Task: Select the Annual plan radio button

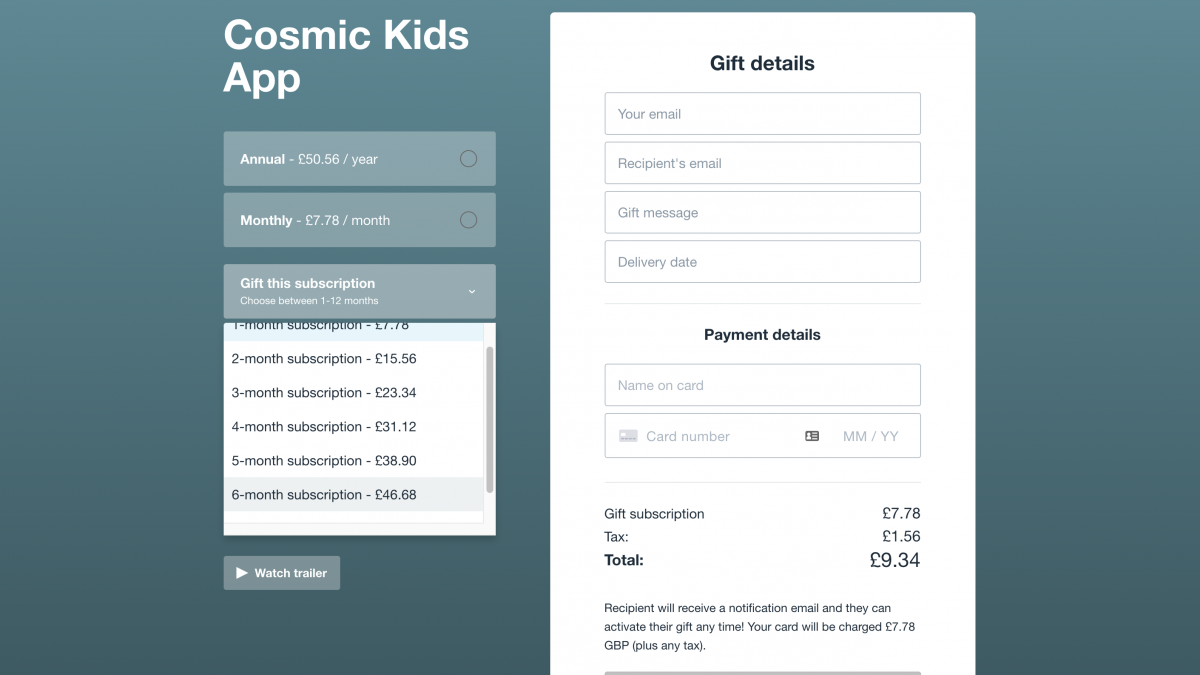Action: tap(468, 159)
